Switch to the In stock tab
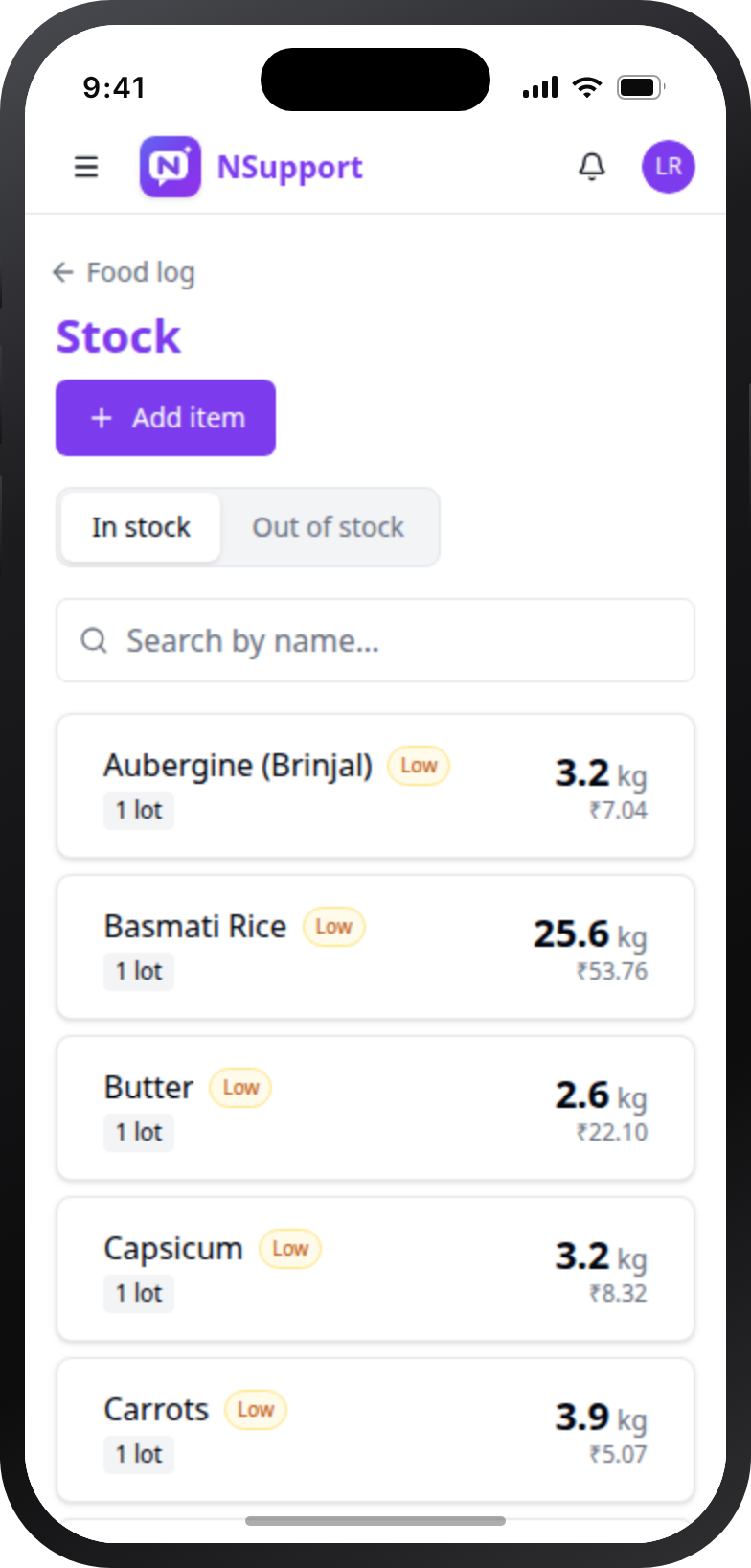751x1568 pixels. (141, 527)
